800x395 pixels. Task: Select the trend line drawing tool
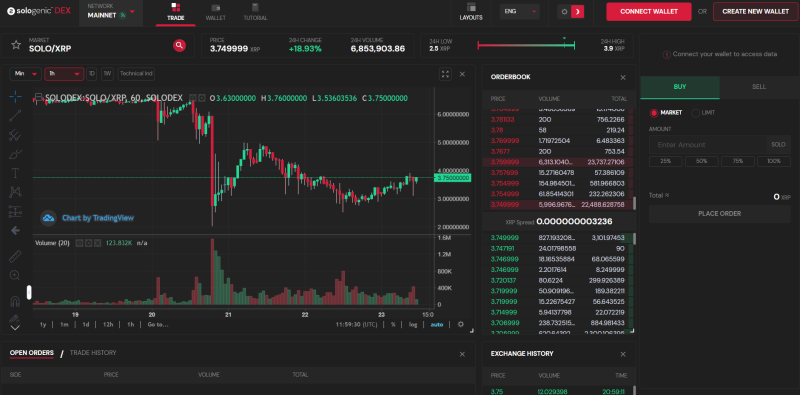(x=15, y=115)
